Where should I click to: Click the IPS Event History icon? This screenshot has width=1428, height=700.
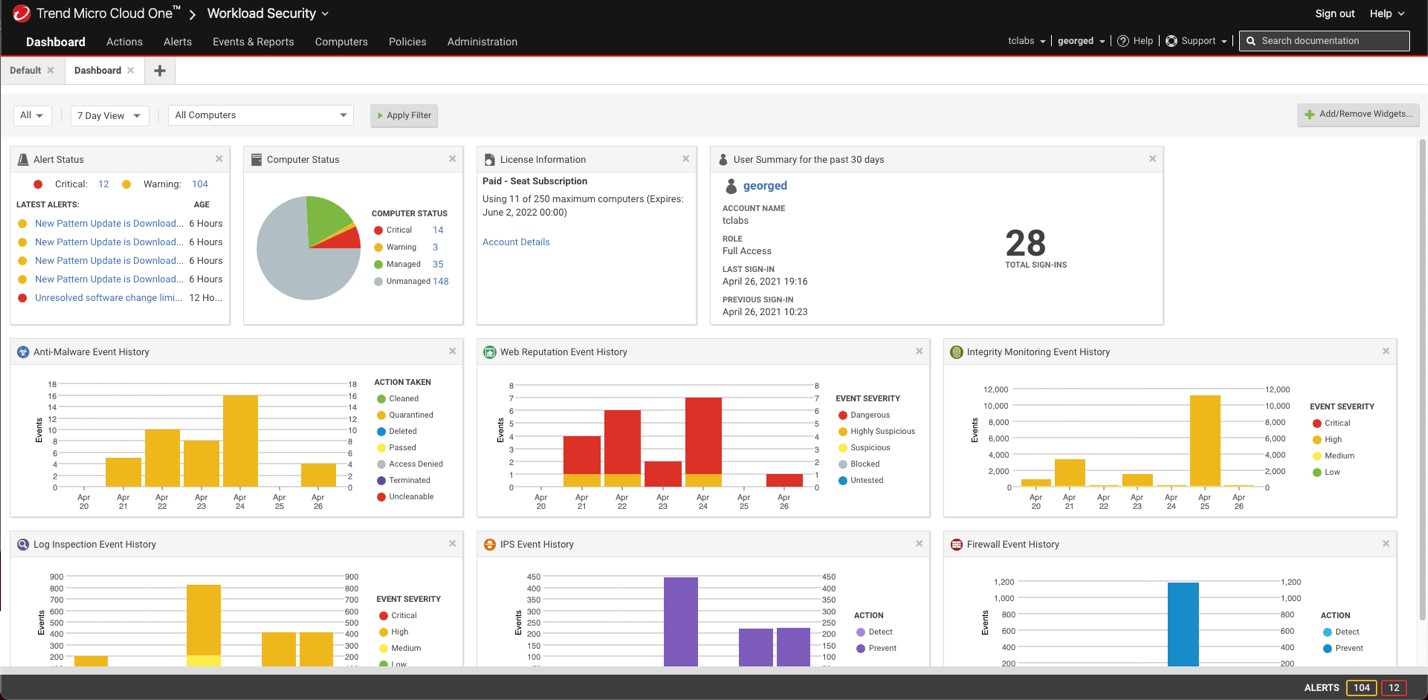click(489, 544)
